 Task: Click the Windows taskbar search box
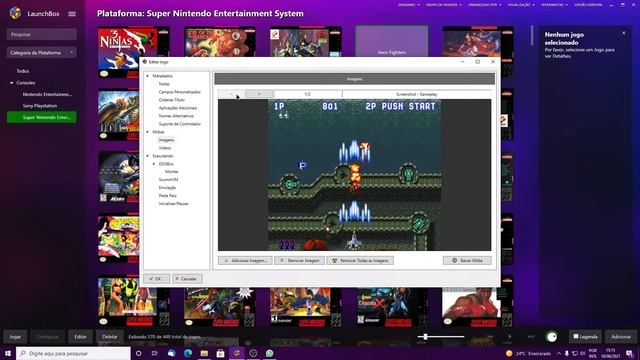(x=73, y=353)
